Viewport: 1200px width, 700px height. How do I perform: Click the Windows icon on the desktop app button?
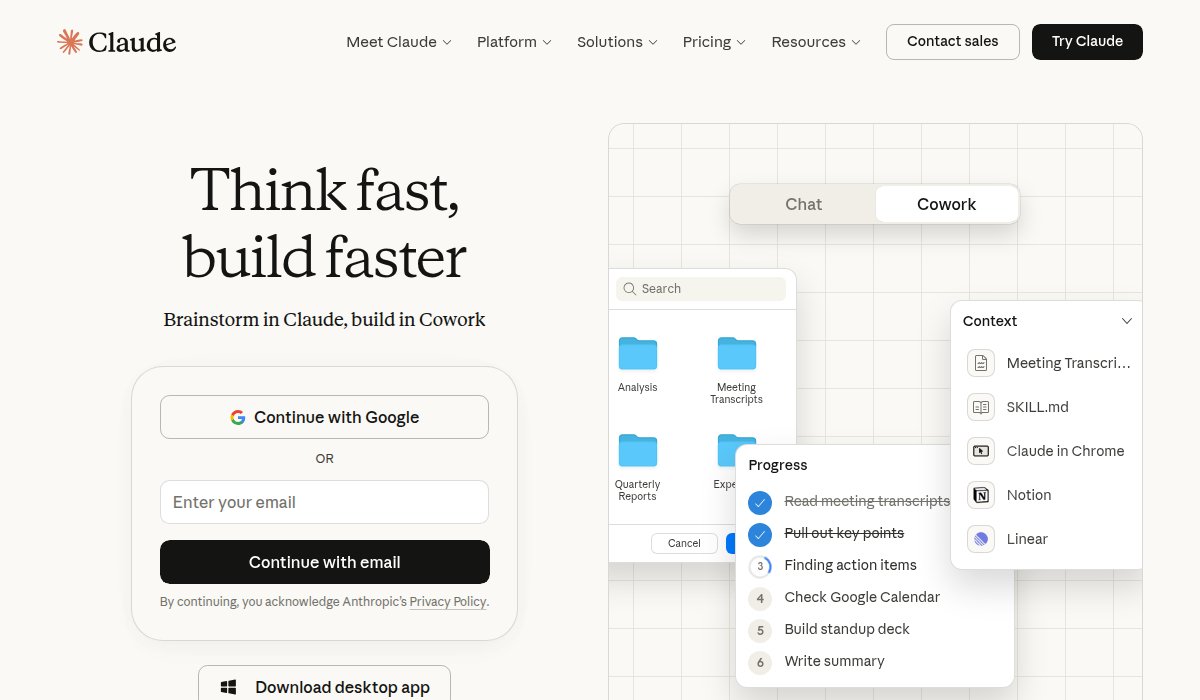coord(228,686)
